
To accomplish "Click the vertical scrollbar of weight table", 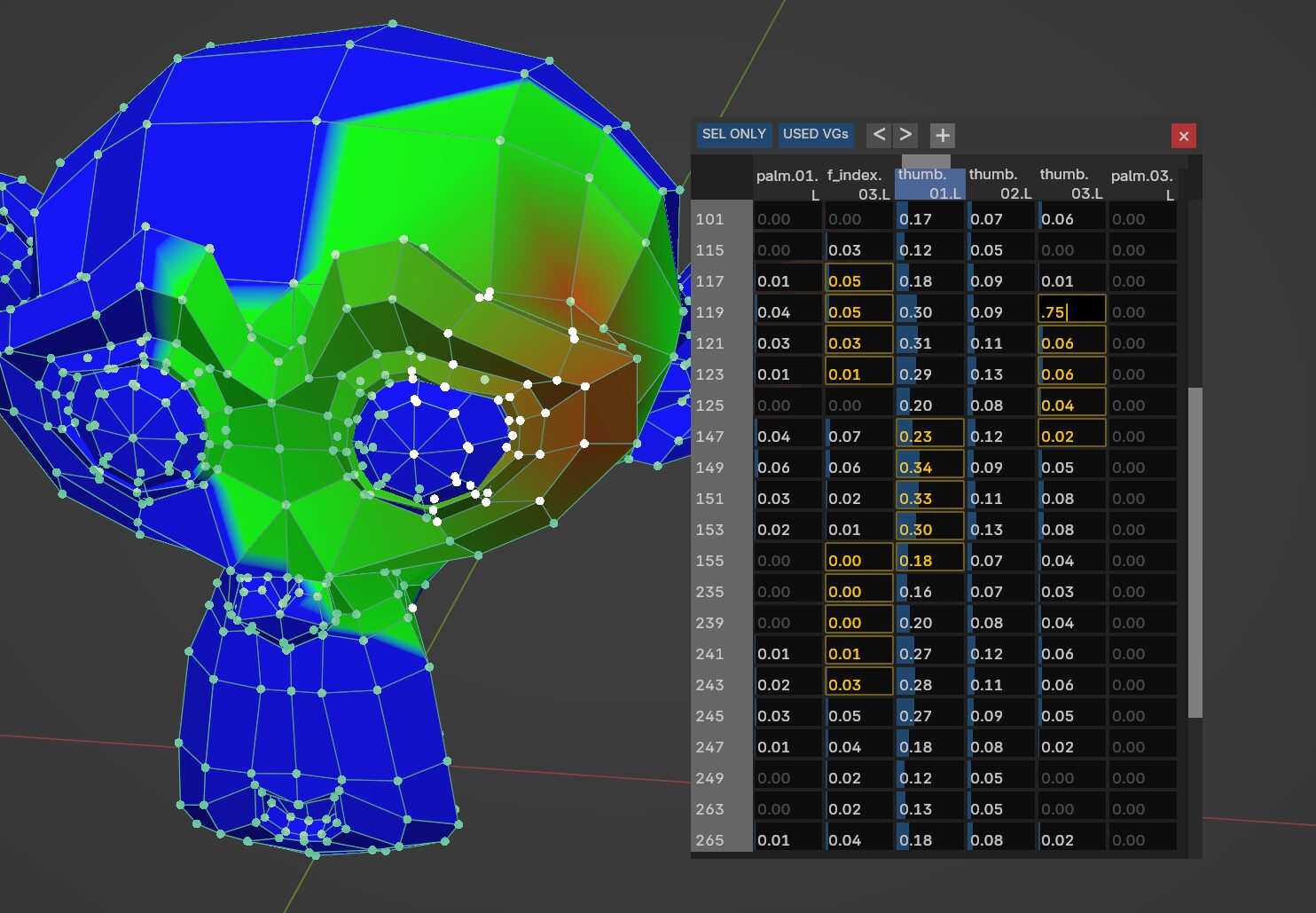I will click(x=1195, y=550).
